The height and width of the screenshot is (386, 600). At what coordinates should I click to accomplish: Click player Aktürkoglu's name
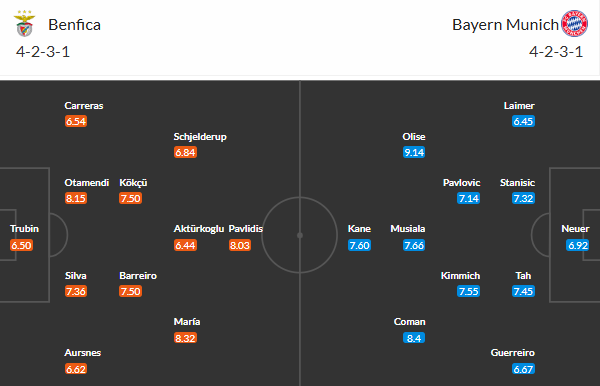199,229
